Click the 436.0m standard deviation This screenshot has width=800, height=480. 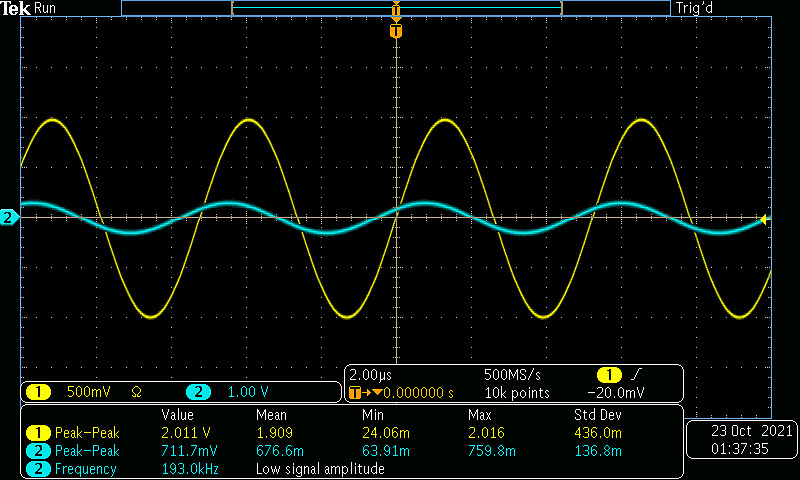tap(598, 433)
